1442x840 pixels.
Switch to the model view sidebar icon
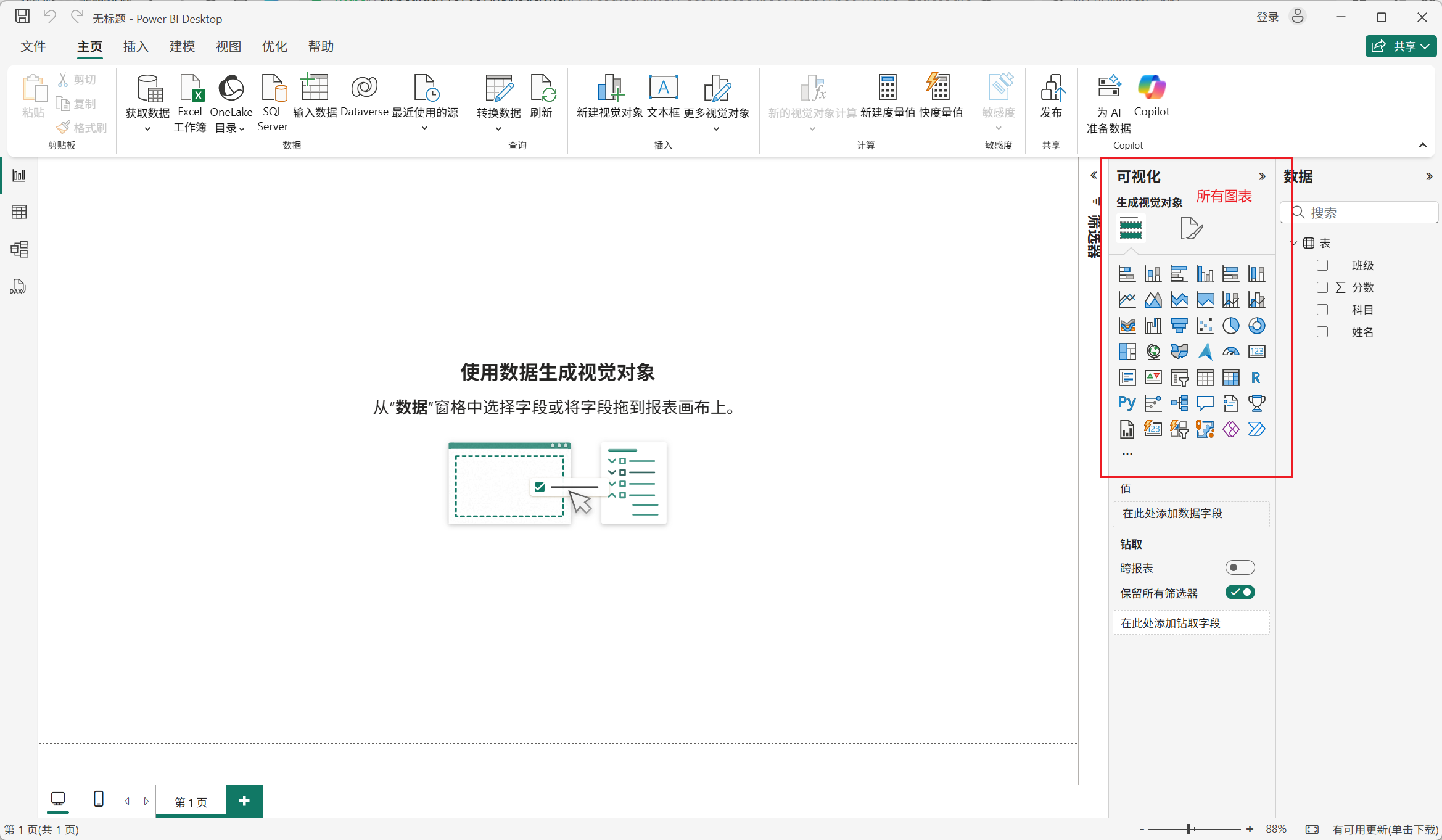point(19,249)
